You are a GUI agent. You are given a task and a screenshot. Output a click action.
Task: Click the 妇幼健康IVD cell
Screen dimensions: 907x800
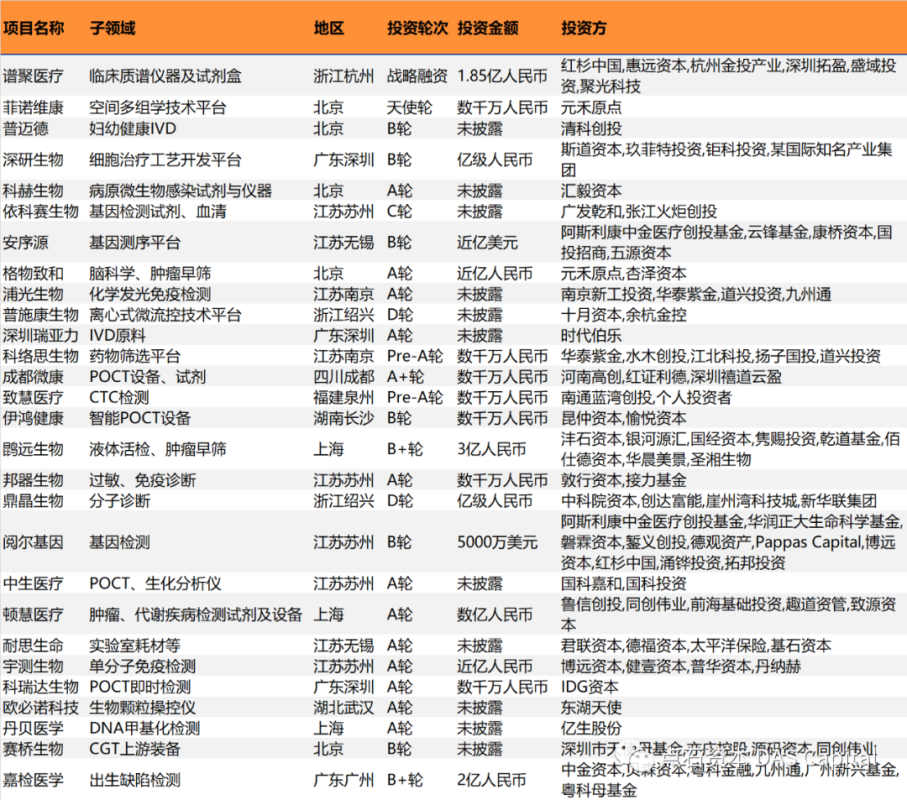tap(132, 128)
